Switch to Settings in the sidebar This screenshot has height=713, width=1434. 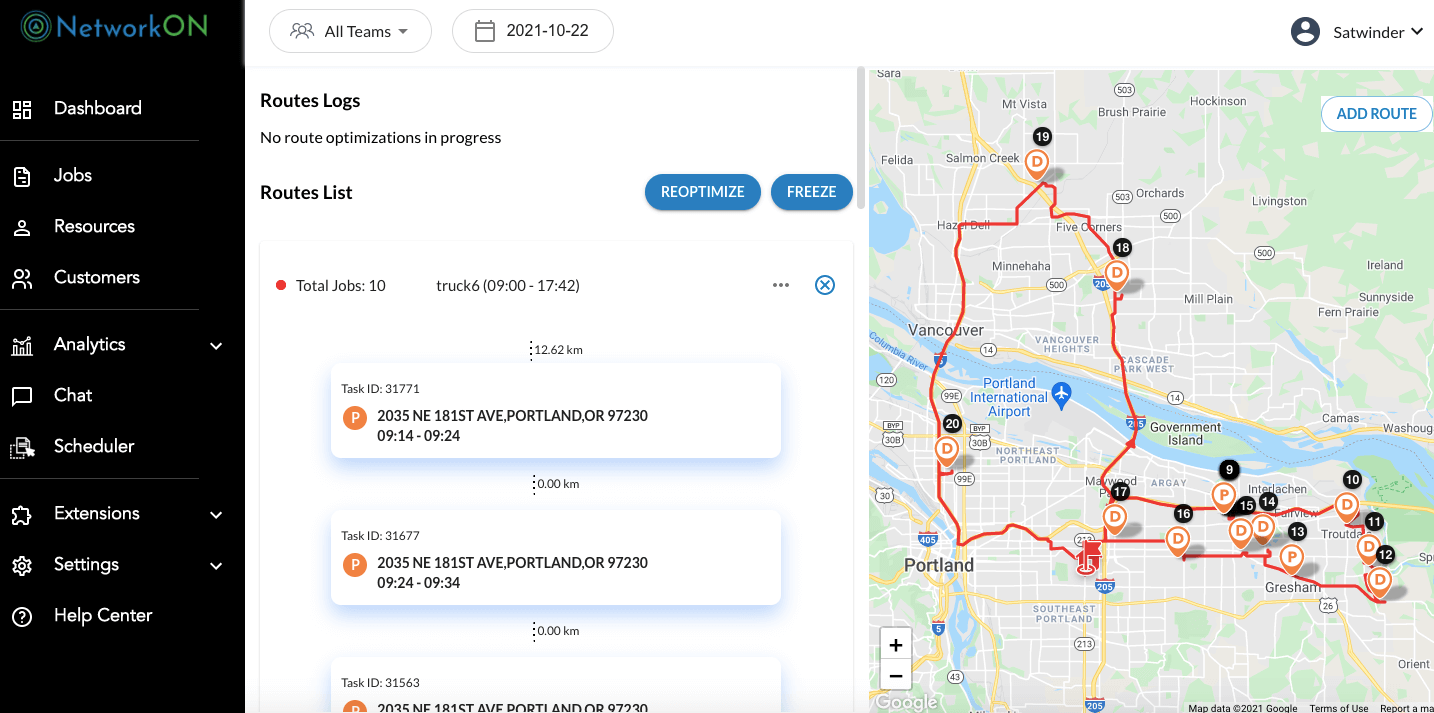coord(22,564)
